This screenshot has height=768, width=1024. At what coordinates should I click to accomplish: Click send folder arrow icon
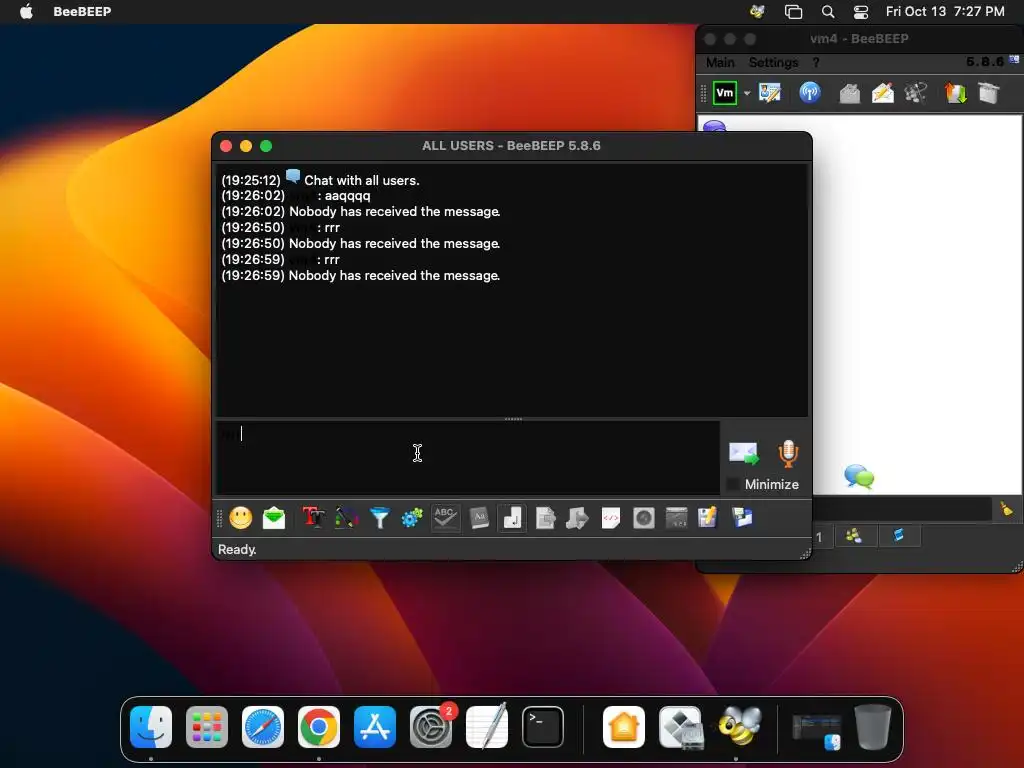(x=577, y=519)
